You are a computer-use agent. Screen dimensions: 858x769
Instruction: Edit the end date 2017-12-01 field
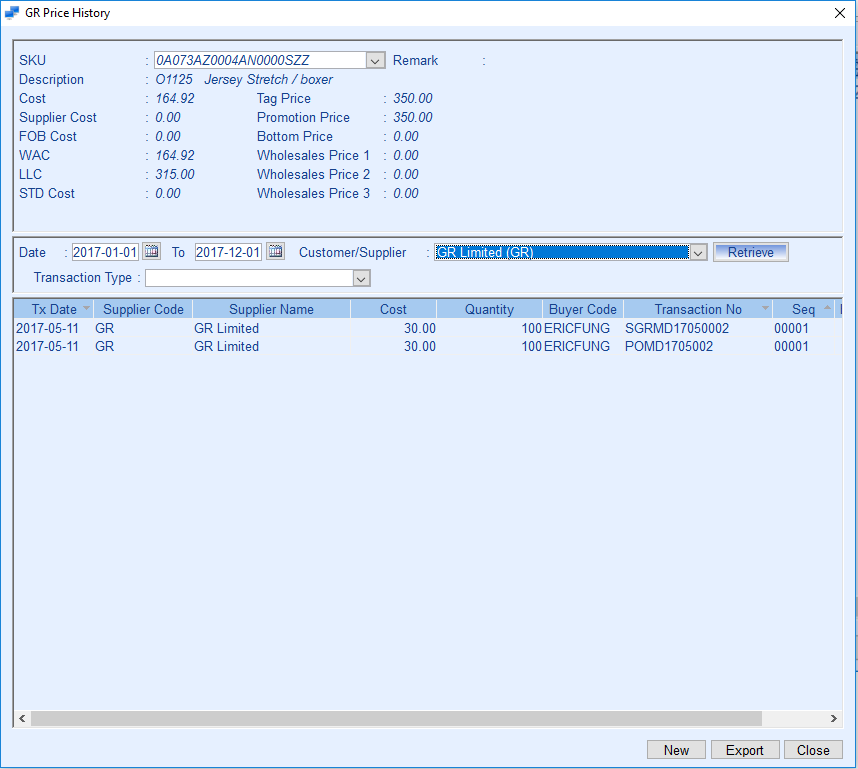pyautogui.click(x=228, y=252)
